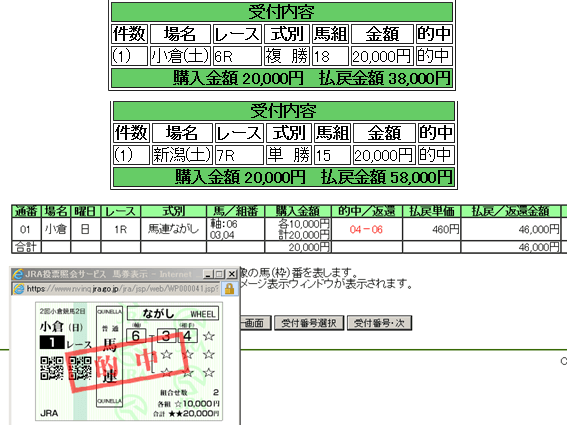Click the left QR code on the ticket
Image resolution: width=567 pixels, height=425 pixels.
[52, 368]
